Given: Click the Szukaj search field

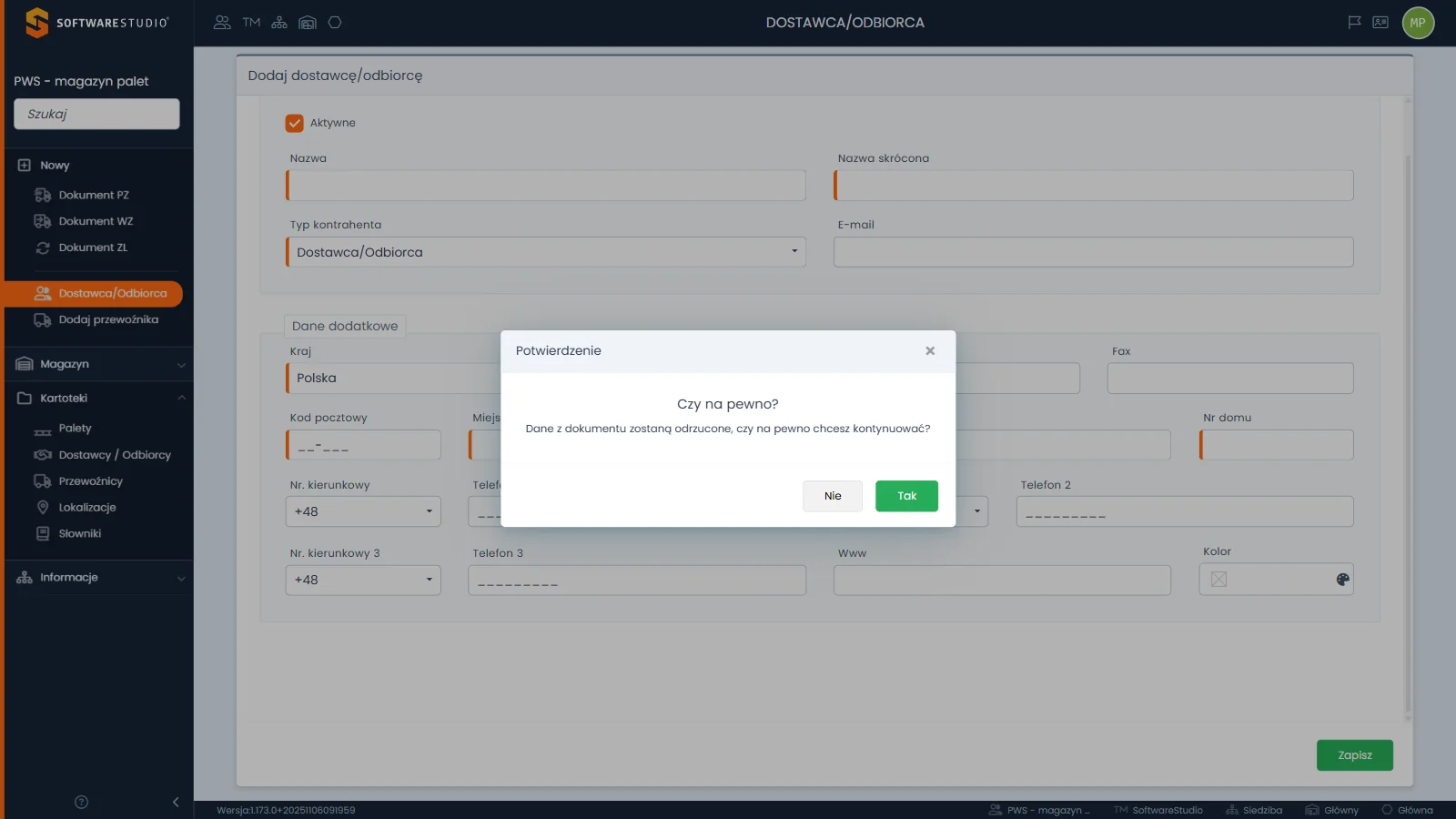Looking at the screenshot, I should coord(96,114).
